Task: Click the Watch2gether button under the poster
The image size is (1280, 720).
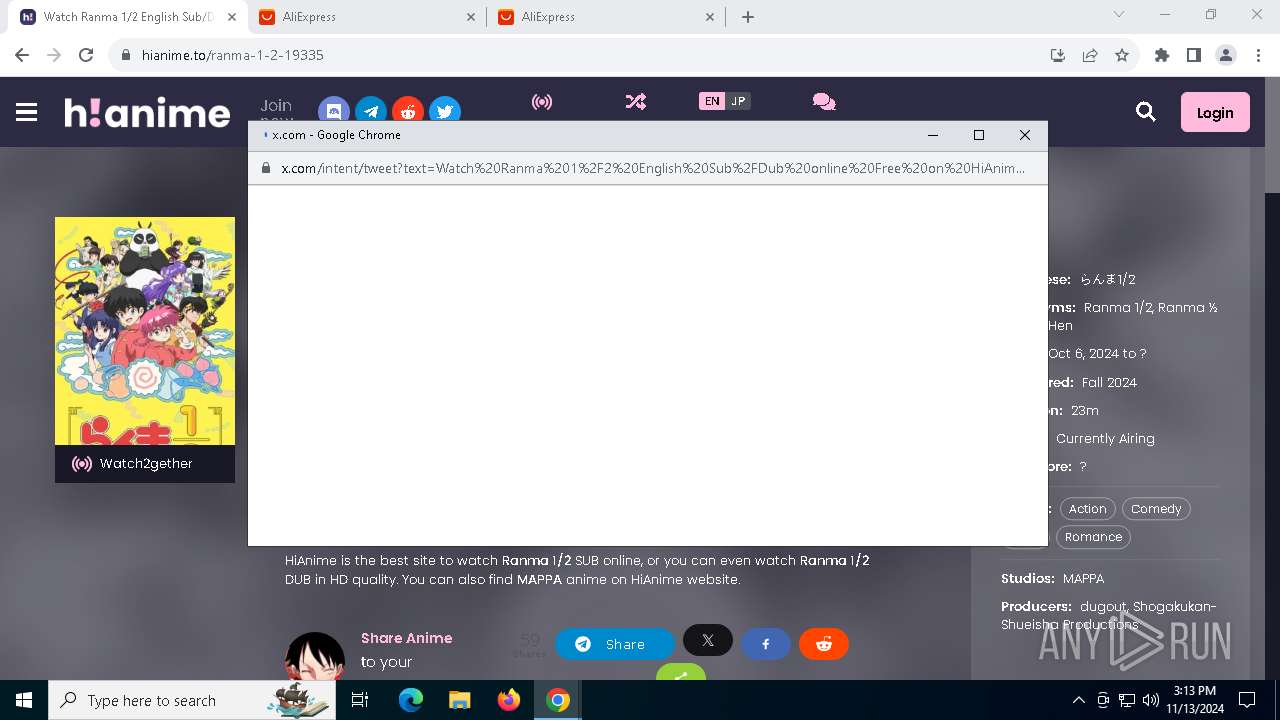Action: [145, 464]
